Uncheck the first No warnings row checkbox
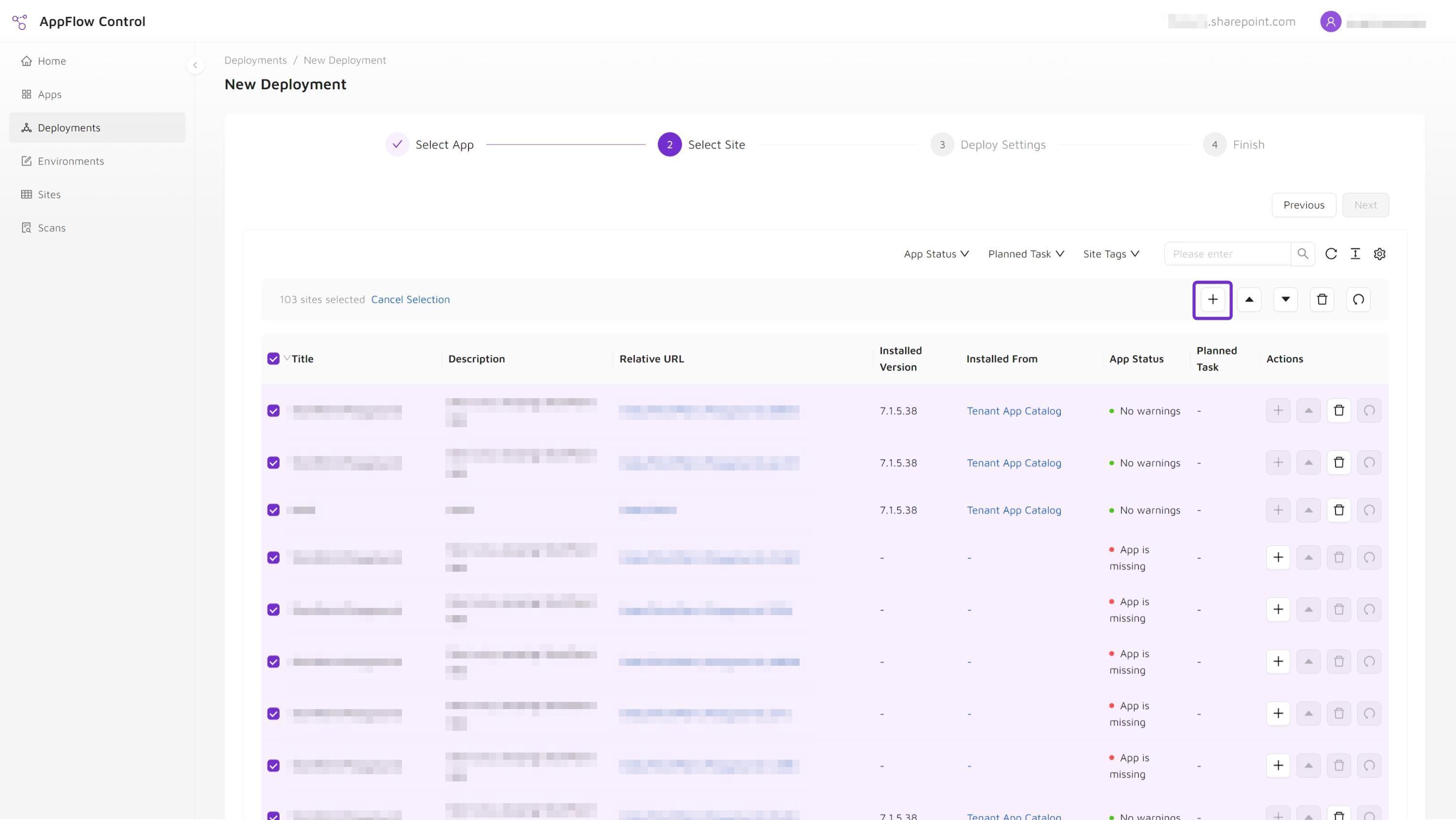Viewport: 1456px width, 820px height. click(273, 411)
